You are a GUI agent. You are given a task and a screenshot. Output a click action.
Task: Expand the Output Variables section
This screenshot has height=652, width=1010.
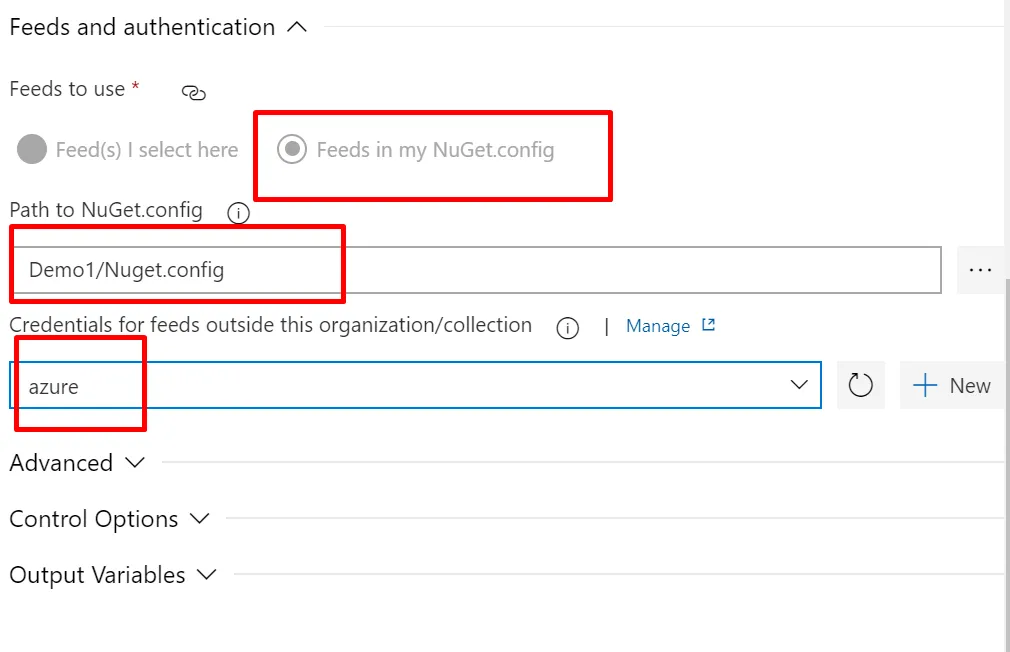point(207,575)
